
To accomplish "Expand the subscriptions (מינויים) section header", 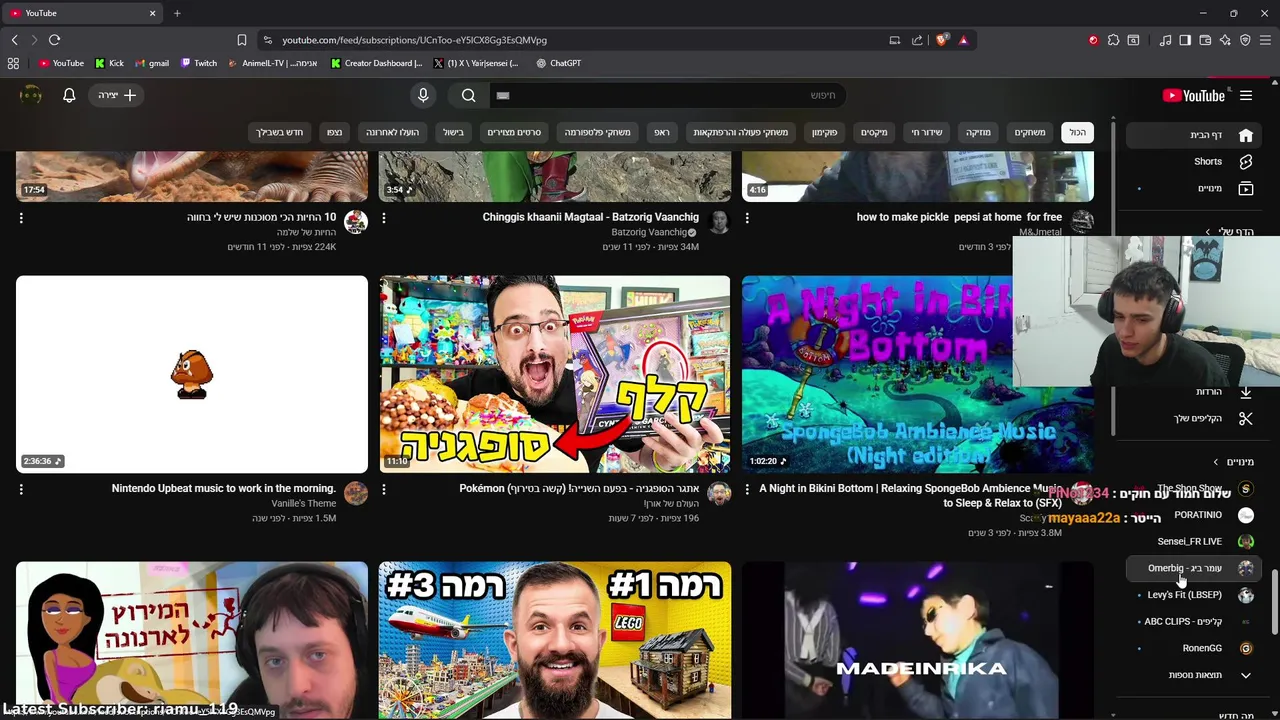I will point(1233,462).
